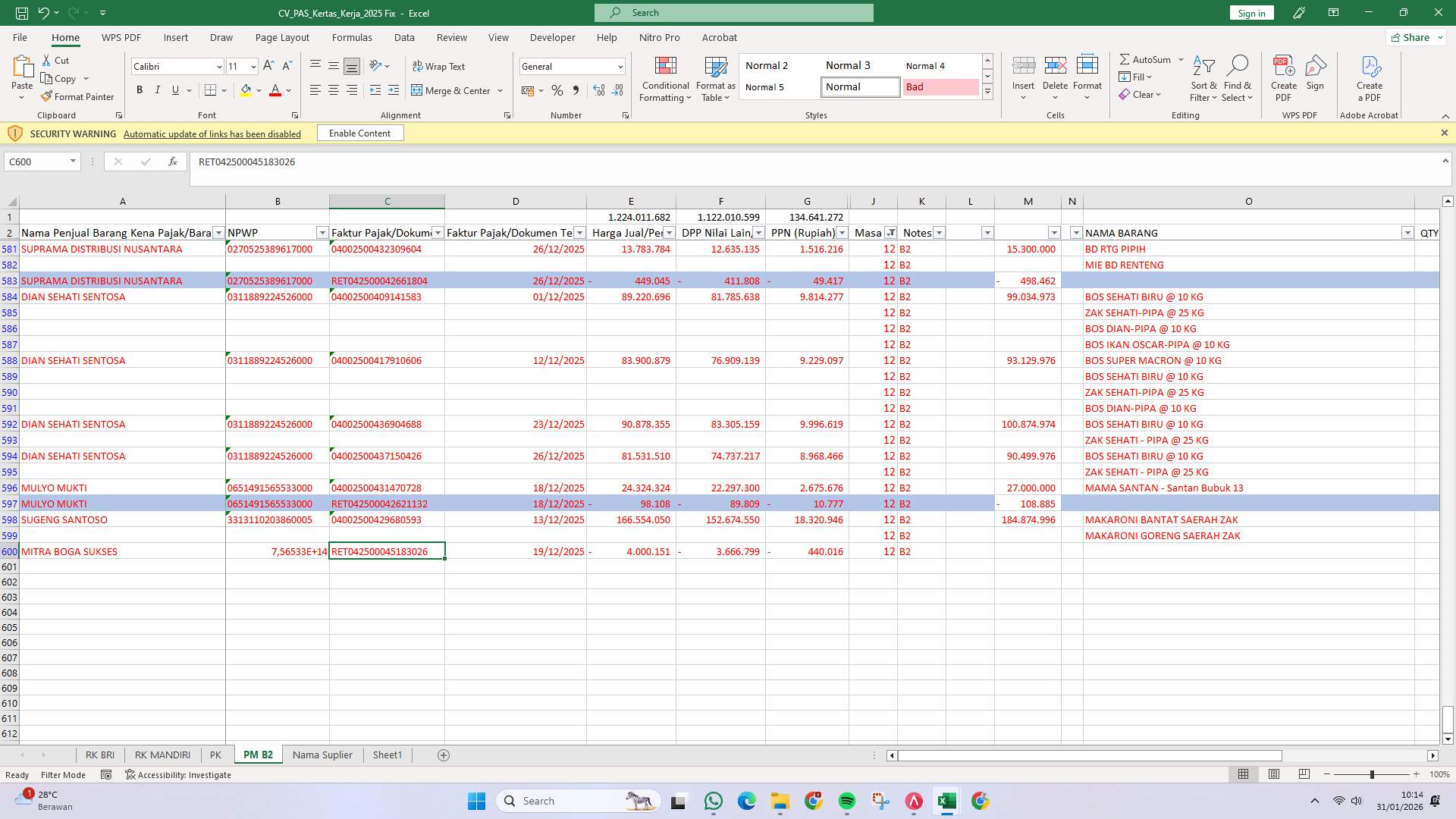
Task: Switch to the Formulas ribbon tab
Action: click(352, 37)
